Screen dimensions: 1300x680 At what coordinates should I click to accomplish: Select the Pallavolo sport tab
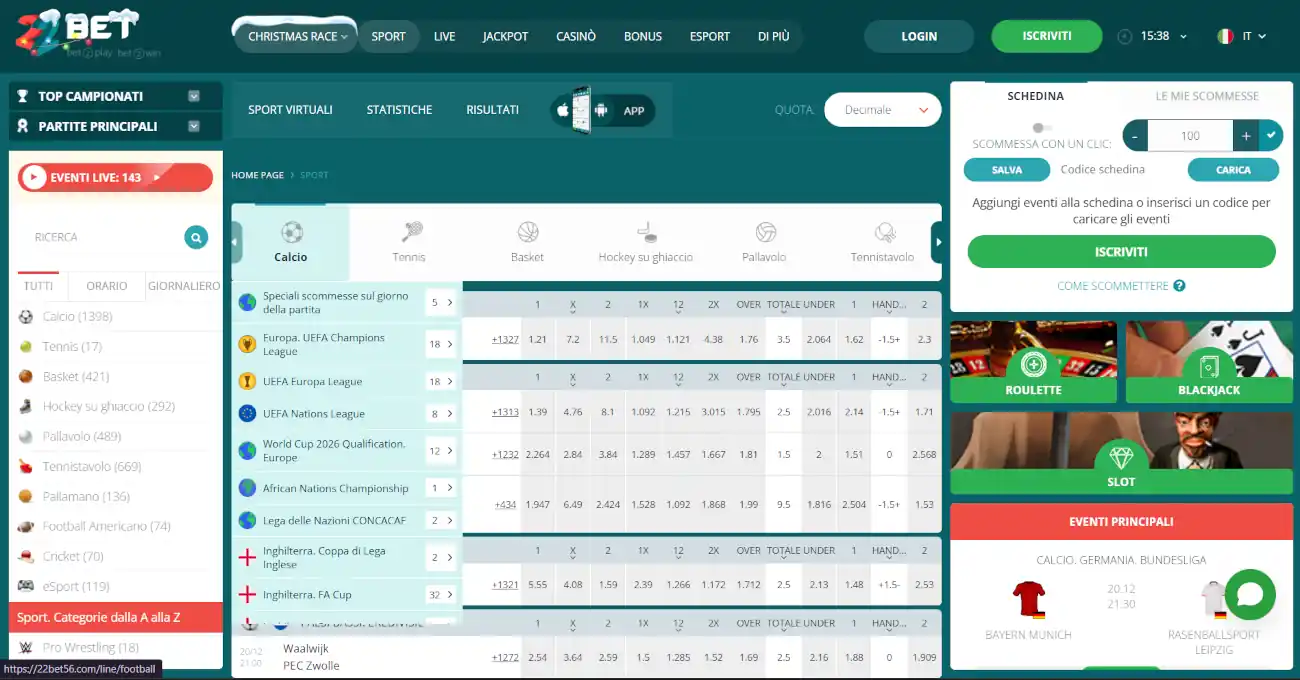pos(764,243)
